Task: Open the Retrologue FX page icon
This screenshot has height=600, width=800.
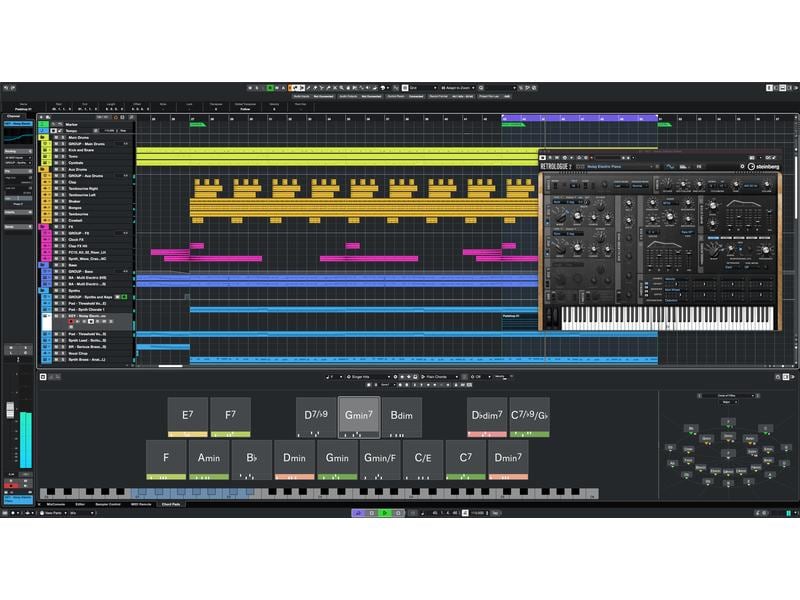Action: point(699,166)
